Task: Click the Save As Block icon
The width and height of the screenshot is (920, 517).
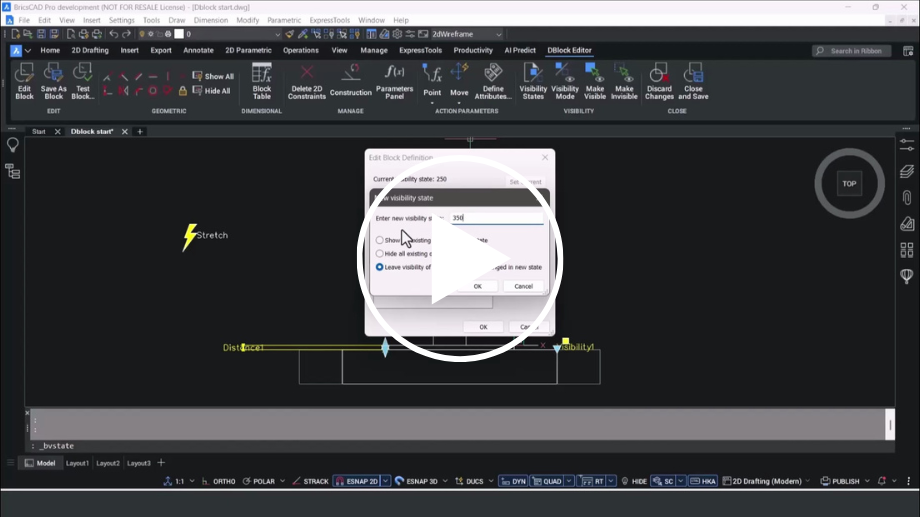Action: (x=53, y=81)
